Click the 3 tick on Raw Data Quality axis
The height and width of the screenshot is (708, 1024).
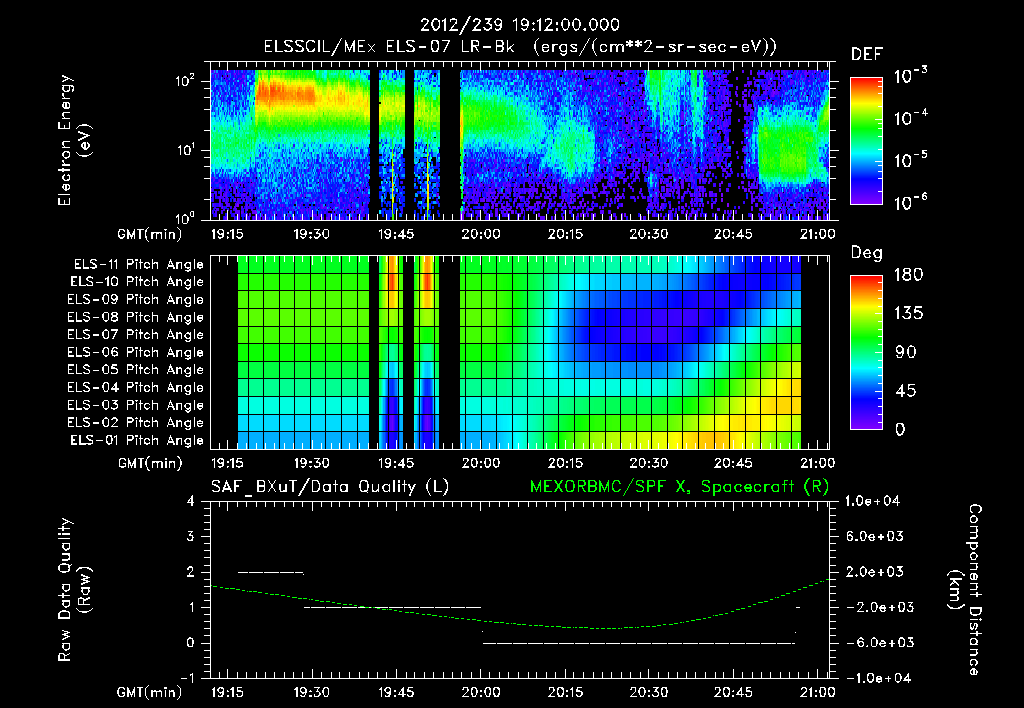[191, 537]
